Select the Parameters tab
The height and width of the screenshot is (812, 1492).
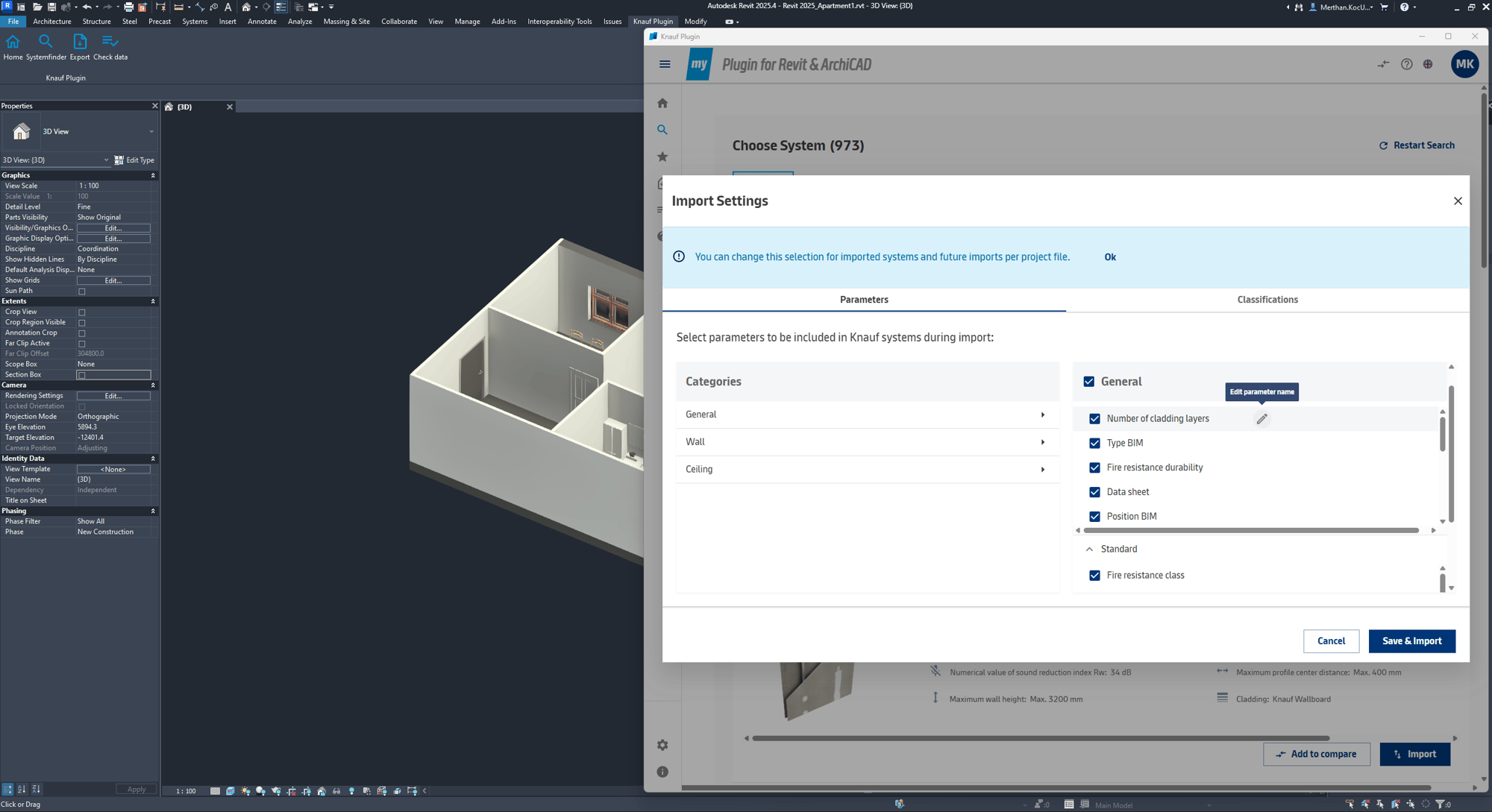coord(864,300)
